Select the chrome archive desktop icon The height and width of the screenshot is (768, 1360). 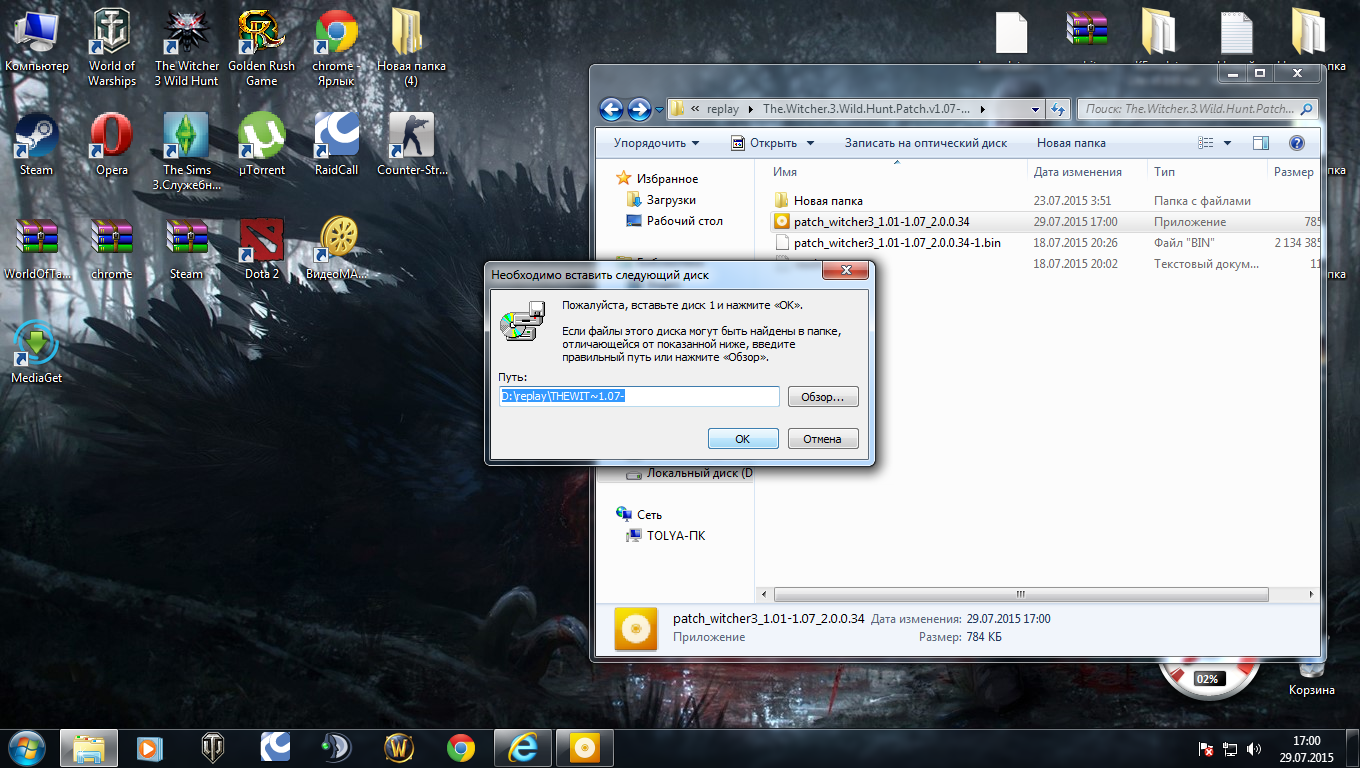[x=112, y=248]
